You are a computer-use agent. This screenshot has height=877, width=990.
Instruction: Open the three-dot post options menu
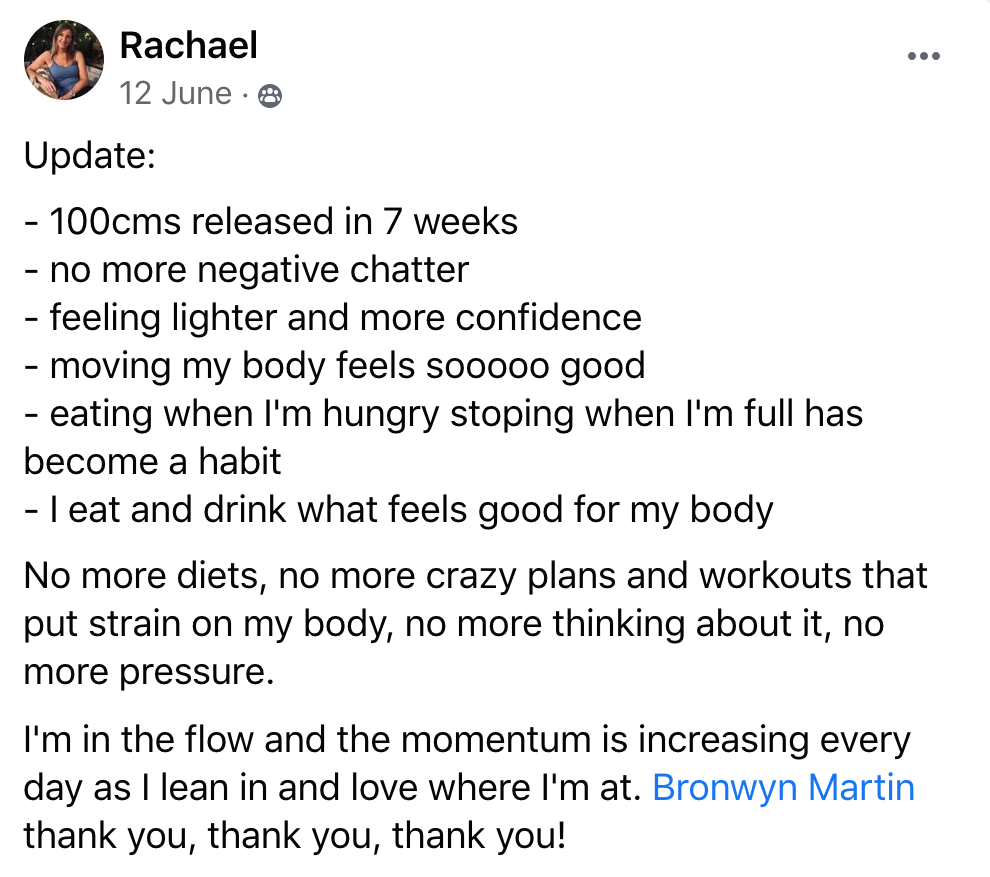924,56
